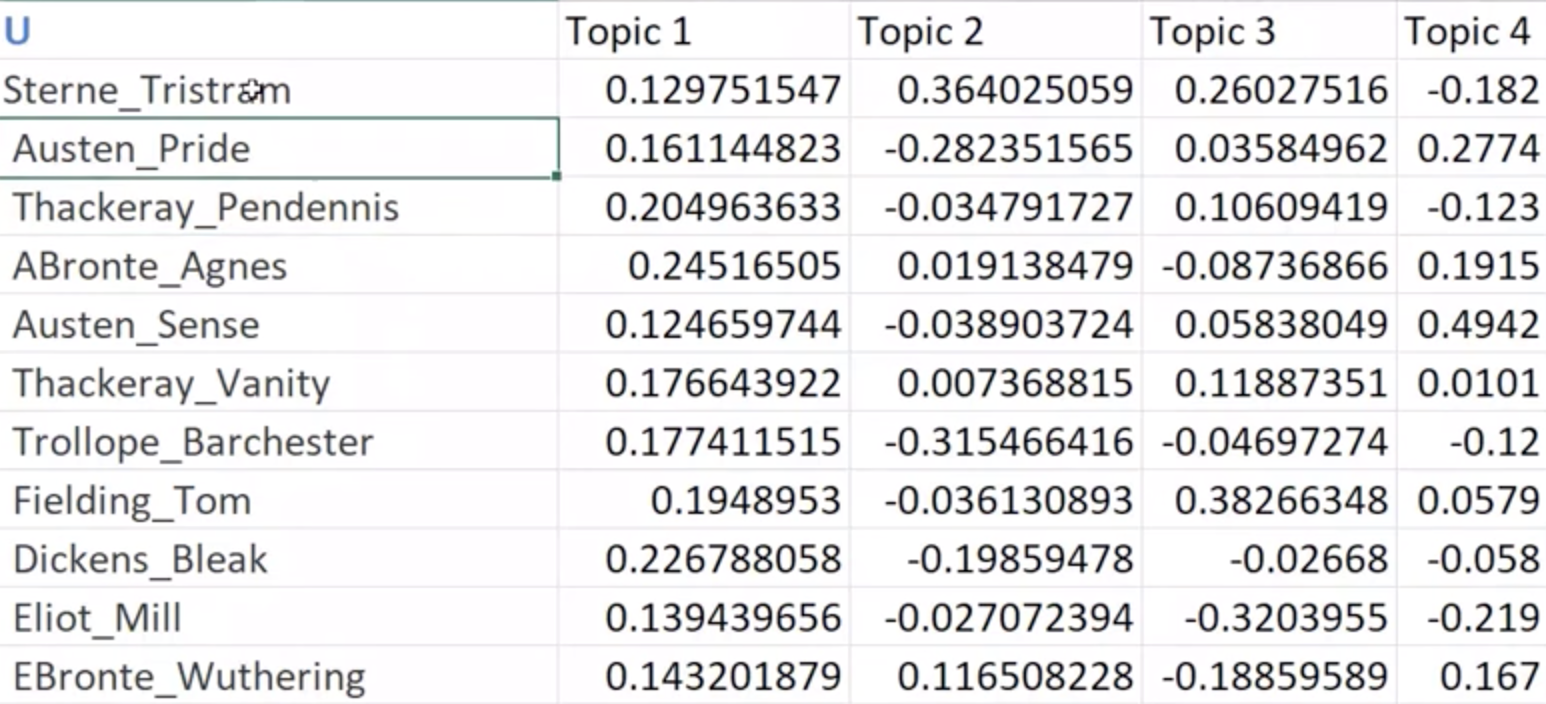Click the Topic 1 column header cell

coord(629,32)
